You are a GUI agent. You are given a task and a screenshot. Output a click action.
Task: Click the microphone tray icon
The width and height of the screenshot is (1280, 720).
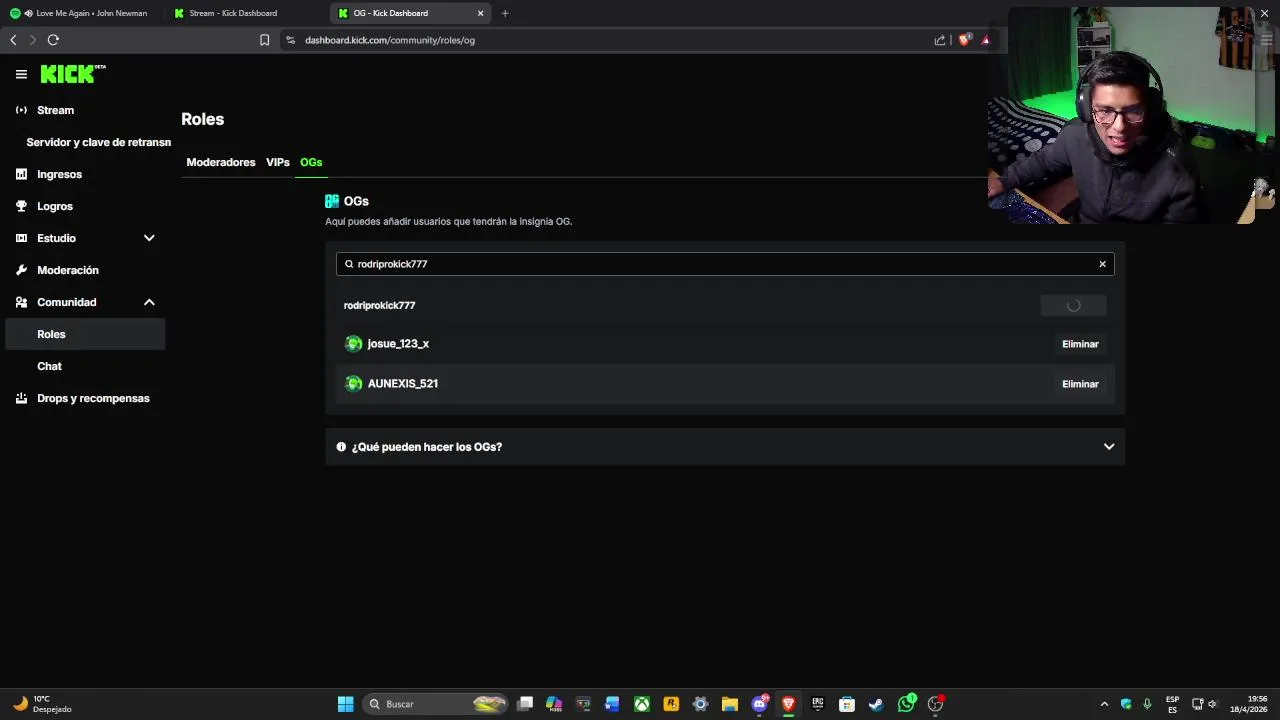[1147, 704]
